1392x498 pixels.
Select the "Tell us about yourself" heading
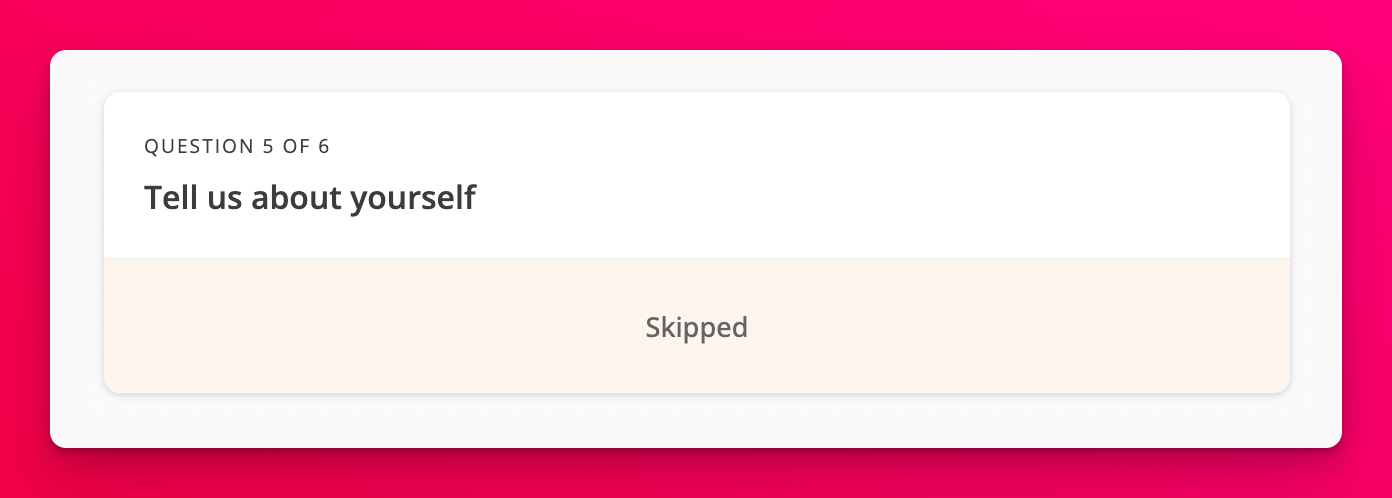coord(309,198)
